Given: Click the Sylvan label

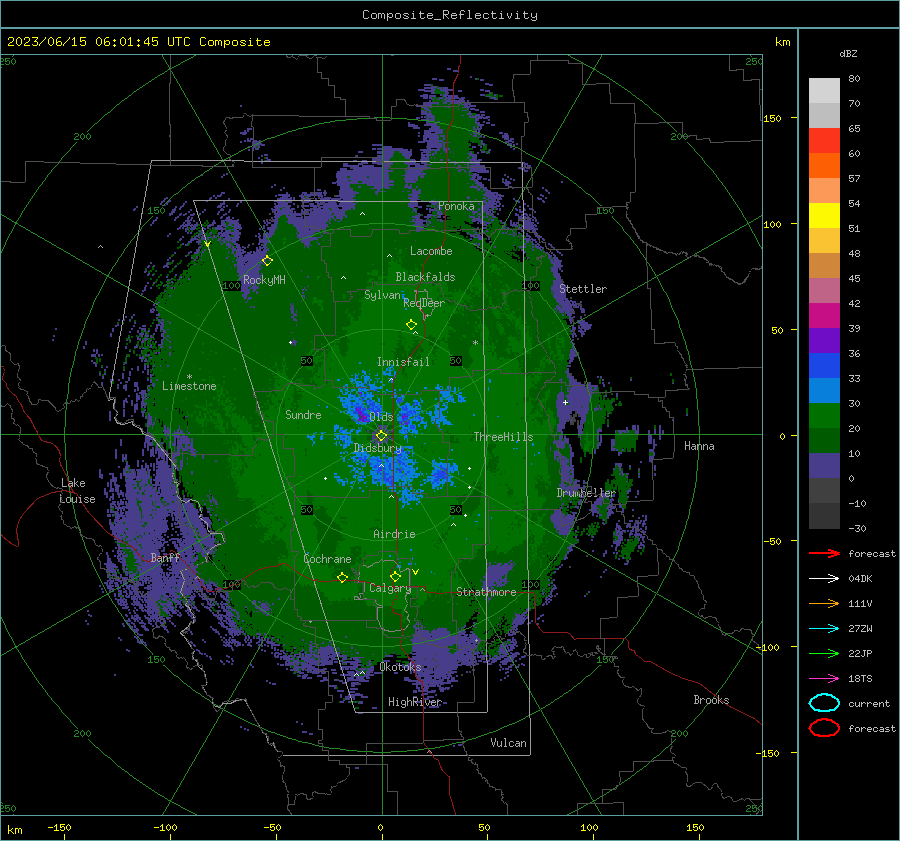Looking at the screenshot, I should tap(382, 295).
